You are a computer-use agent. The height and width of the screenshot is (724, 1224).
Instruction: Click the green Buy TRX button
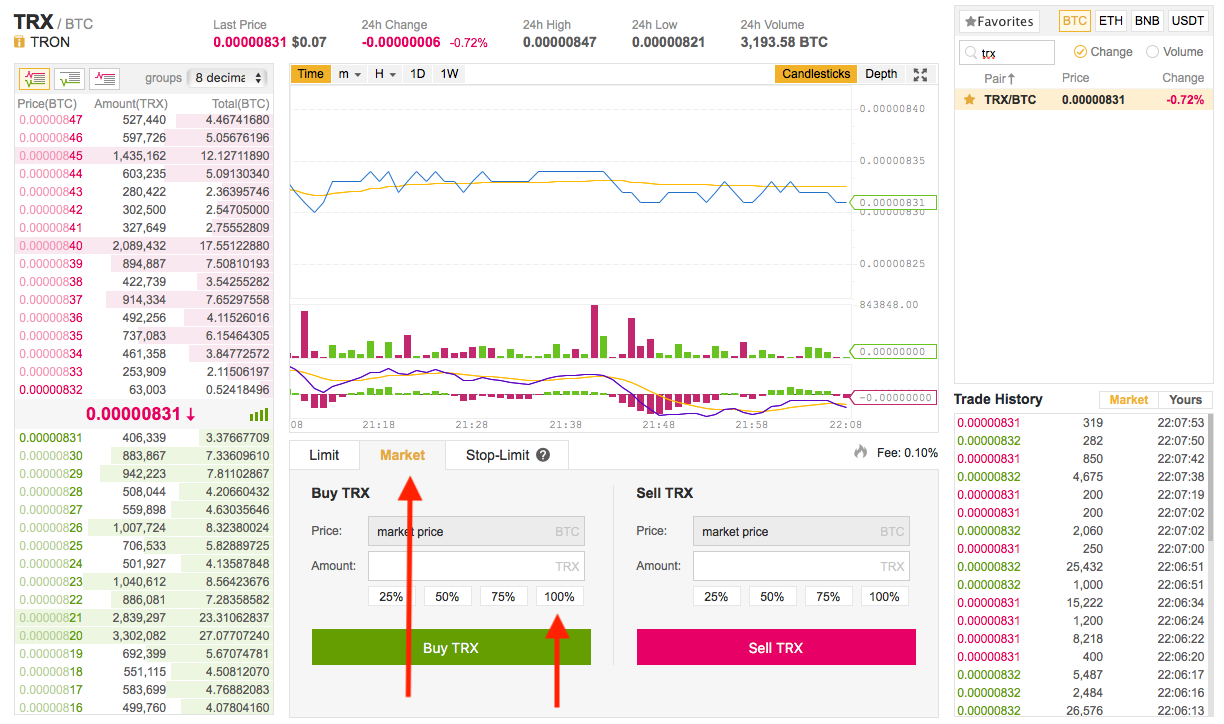pos(451,647)
